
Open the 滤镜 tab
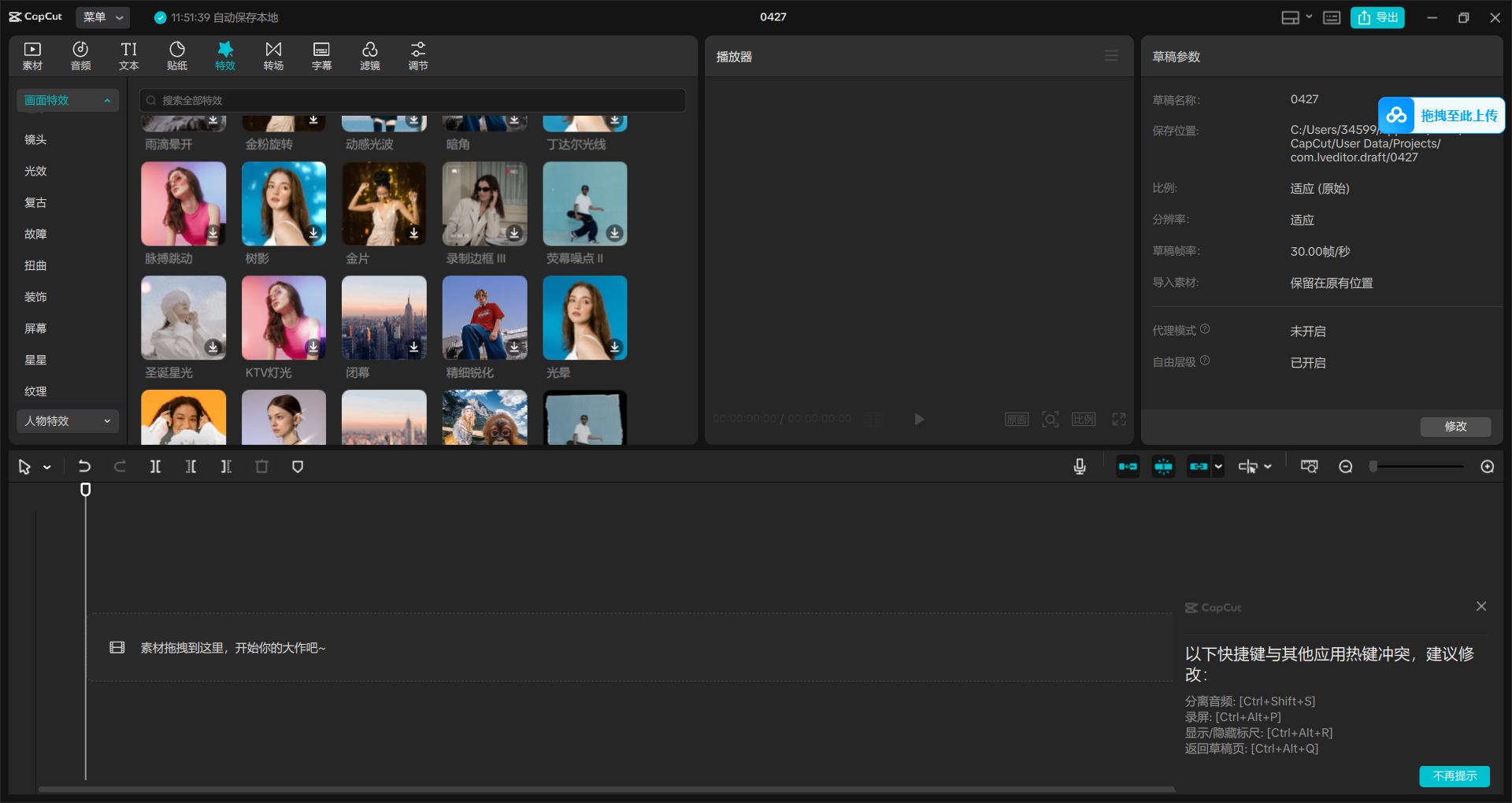coord(369,56)
